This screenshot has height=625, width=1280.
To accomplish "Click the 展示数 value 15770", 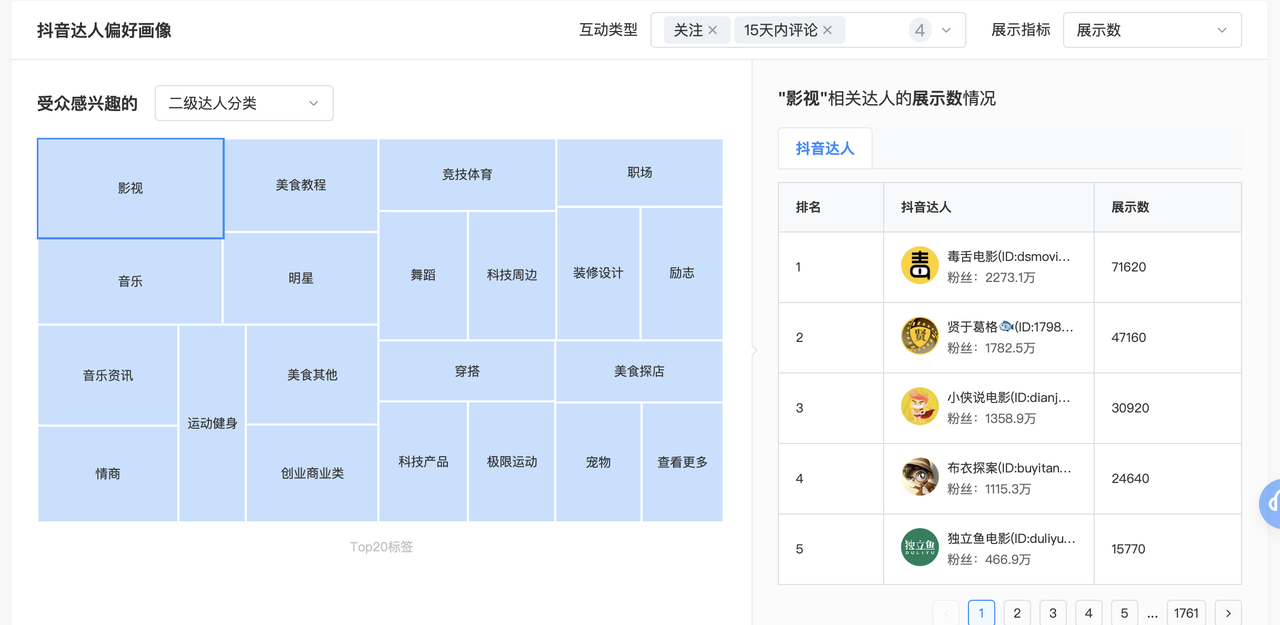I will click(1129, 549).
